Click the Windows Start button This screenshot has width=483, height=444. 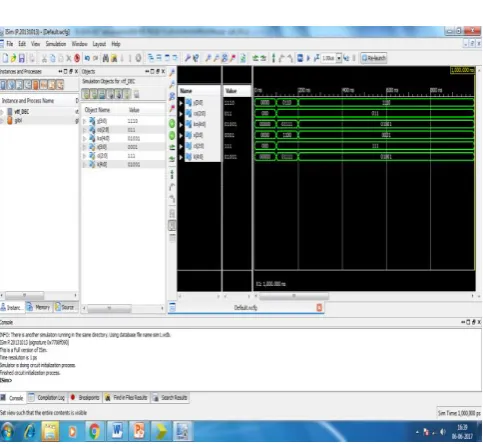(7, 432)
